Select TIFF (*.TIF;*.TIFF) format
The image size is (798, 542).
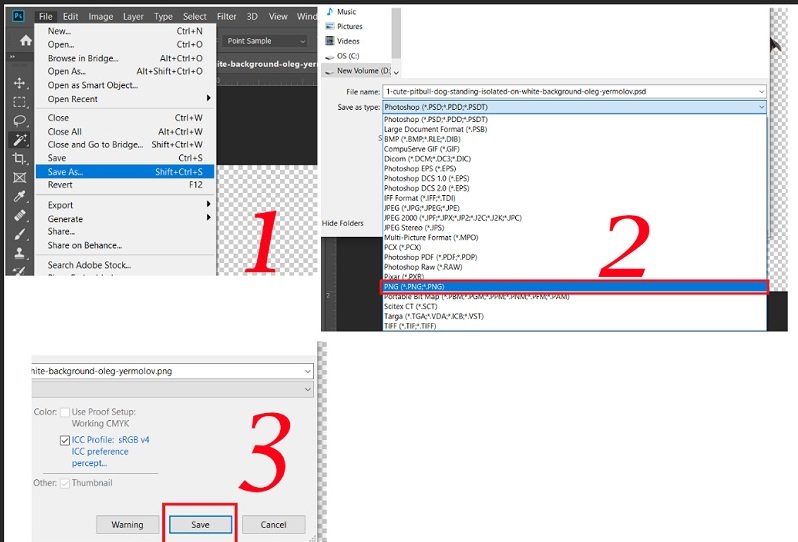tap(574, 326)
